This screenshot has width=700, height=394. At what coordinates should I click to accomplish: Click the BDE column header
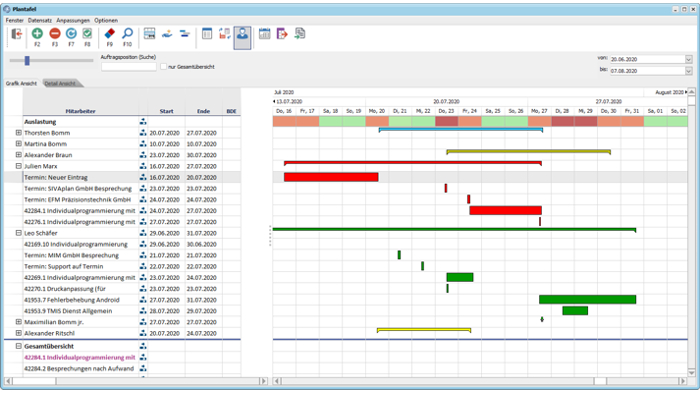[231, 111]
